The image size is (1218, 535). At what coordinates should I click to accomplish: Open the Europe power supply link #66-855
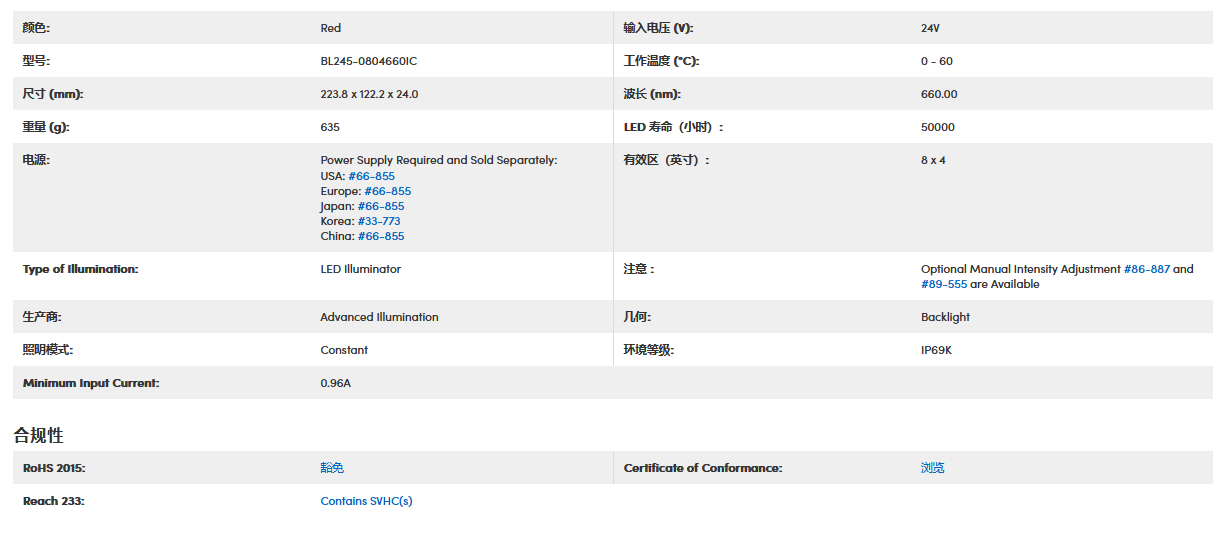click(x=387, y=191)
